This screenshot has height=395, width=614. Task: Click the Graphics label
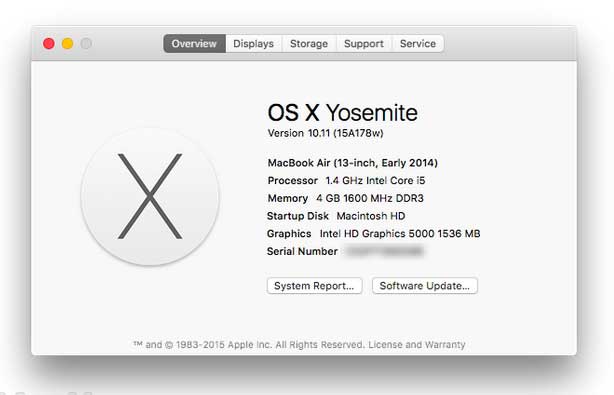point(289,234)
